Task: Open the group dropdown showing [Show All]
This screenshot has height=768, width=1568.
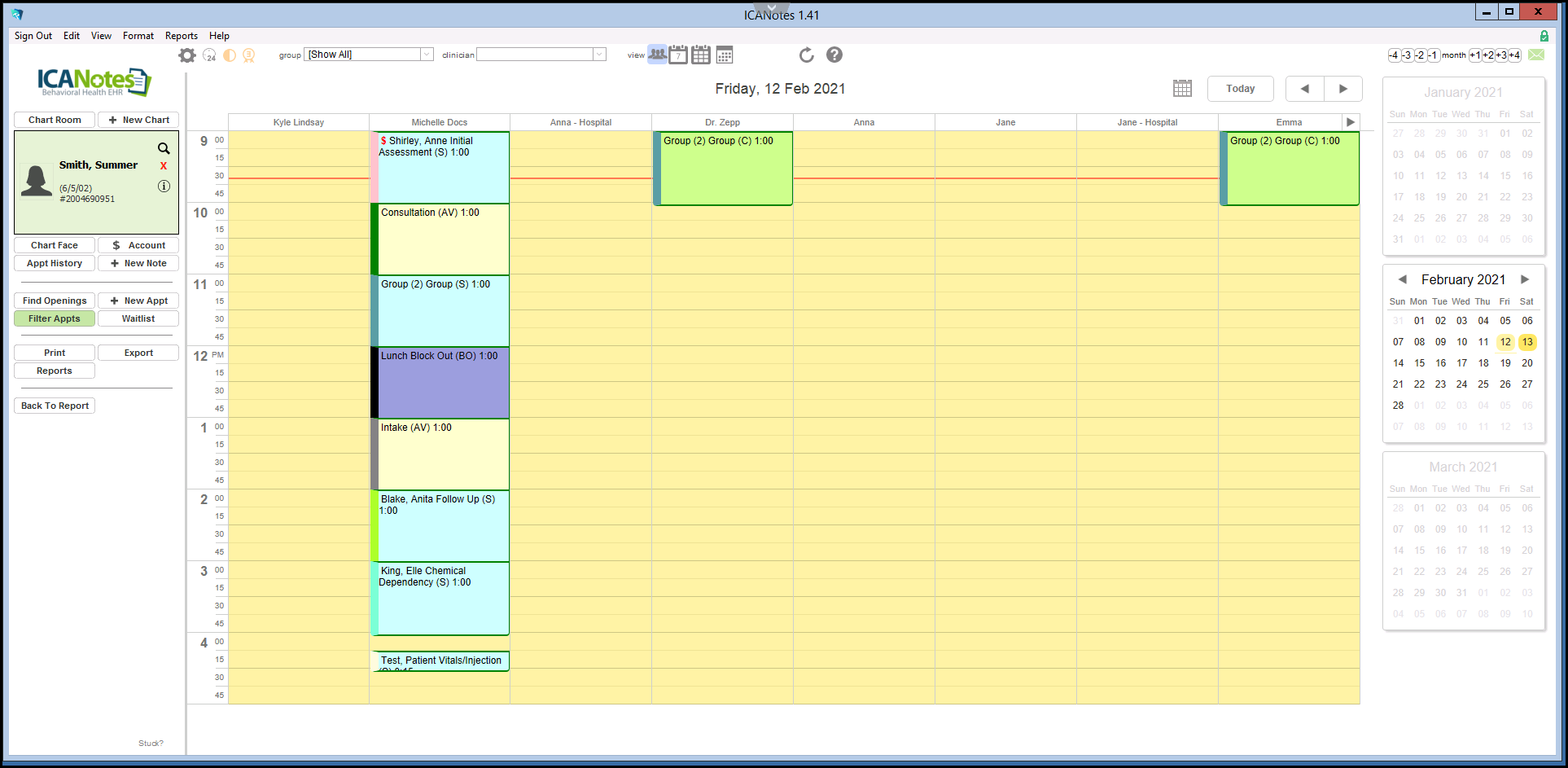Action: [x=369, y=55]
